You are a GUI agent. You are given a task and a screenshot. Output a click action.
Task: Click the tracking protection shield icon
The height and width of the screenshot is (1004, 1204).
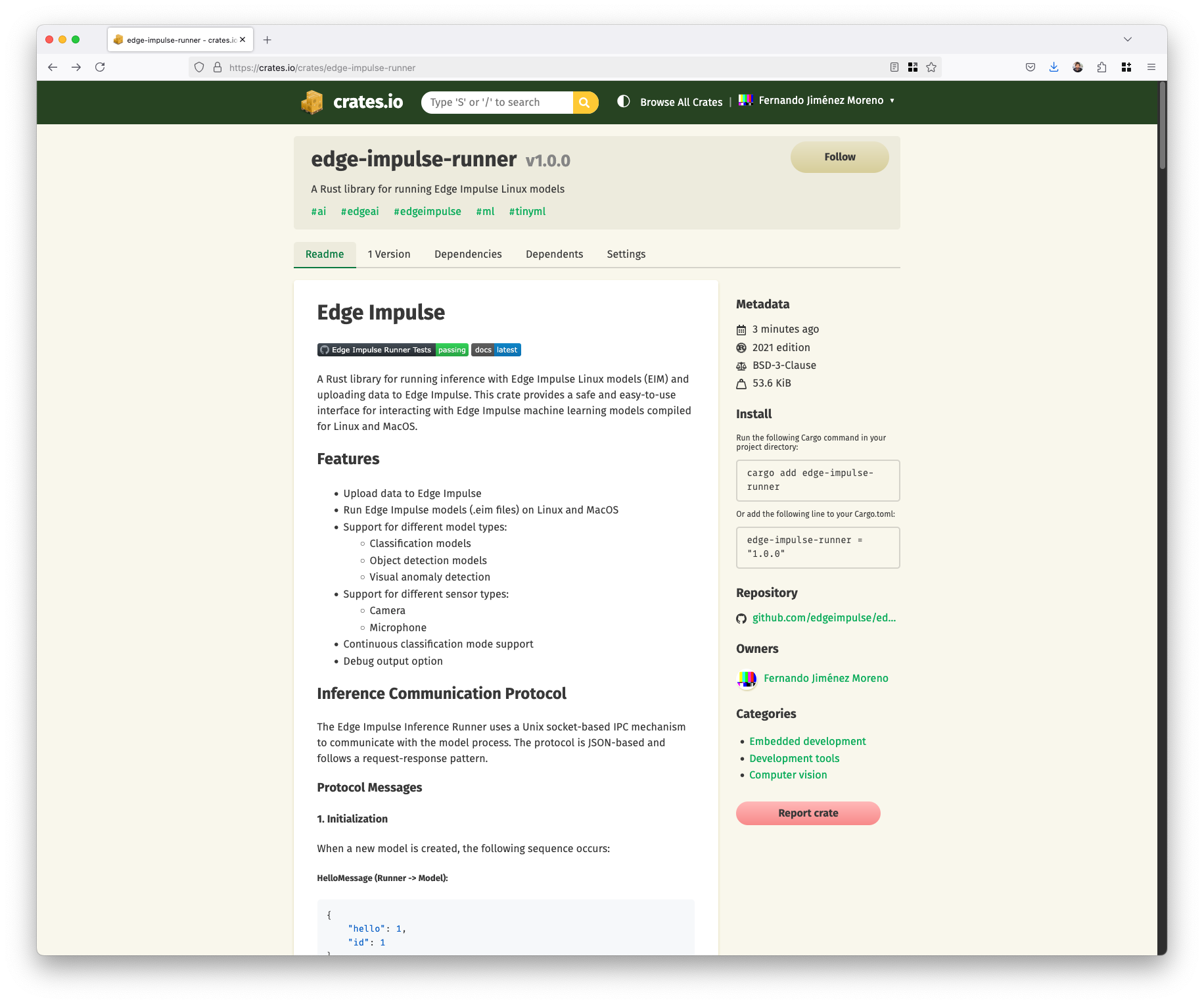pyautogui.click(x=199, y=67)
